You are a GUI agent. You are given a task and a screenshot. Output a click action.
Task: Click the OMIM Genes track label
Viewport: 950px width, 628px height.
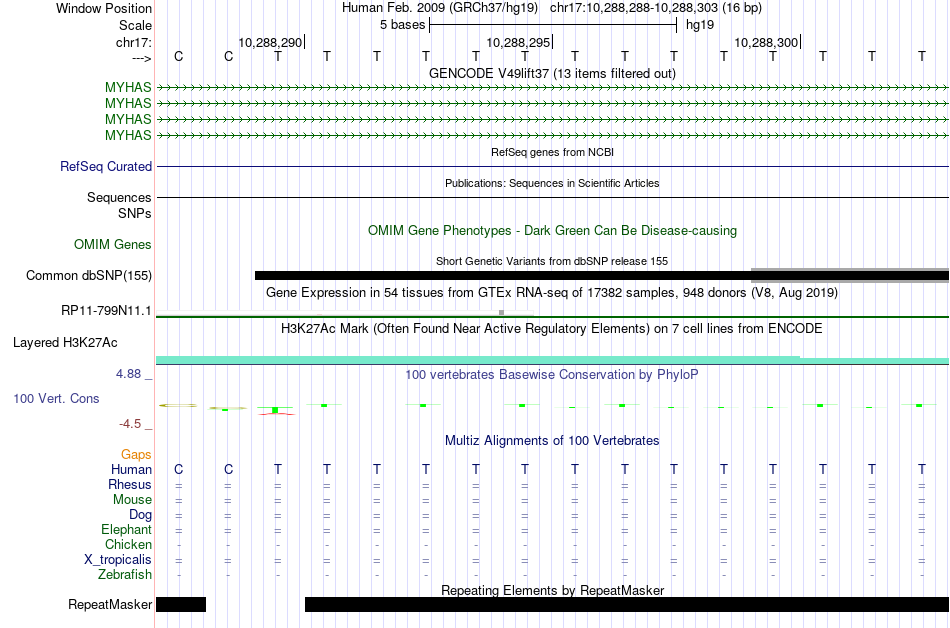click(x=112, y=244)
